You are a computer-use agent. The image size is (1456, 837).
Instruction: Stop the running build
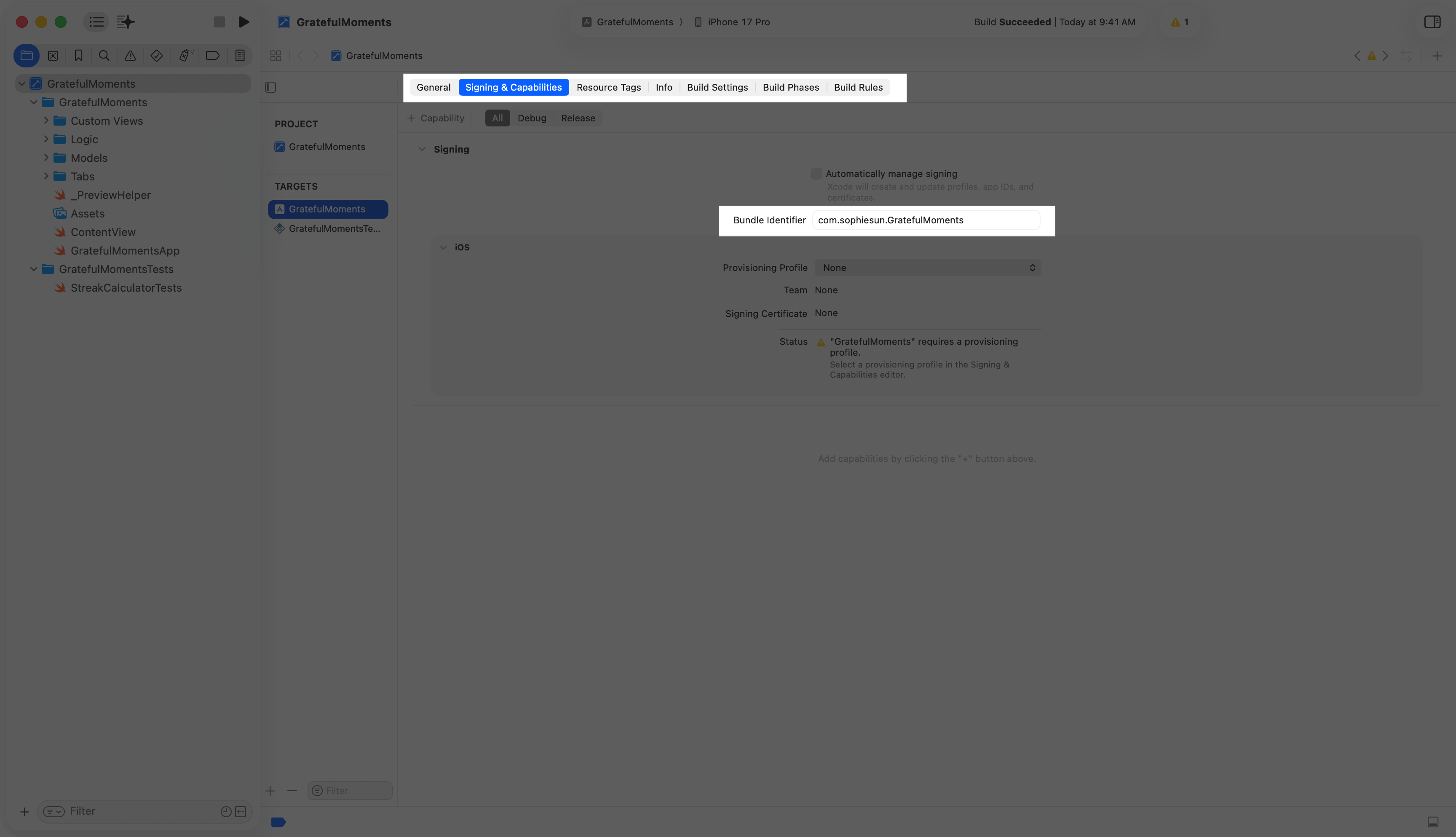(219, 22)
